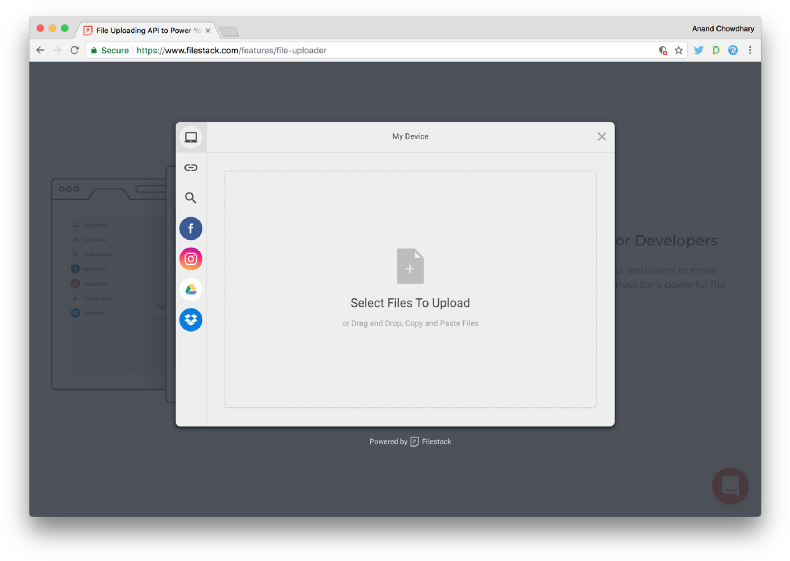Open a new browser tab
The height and width of the screenshot is (561, 790).
[x=229, y=31]
